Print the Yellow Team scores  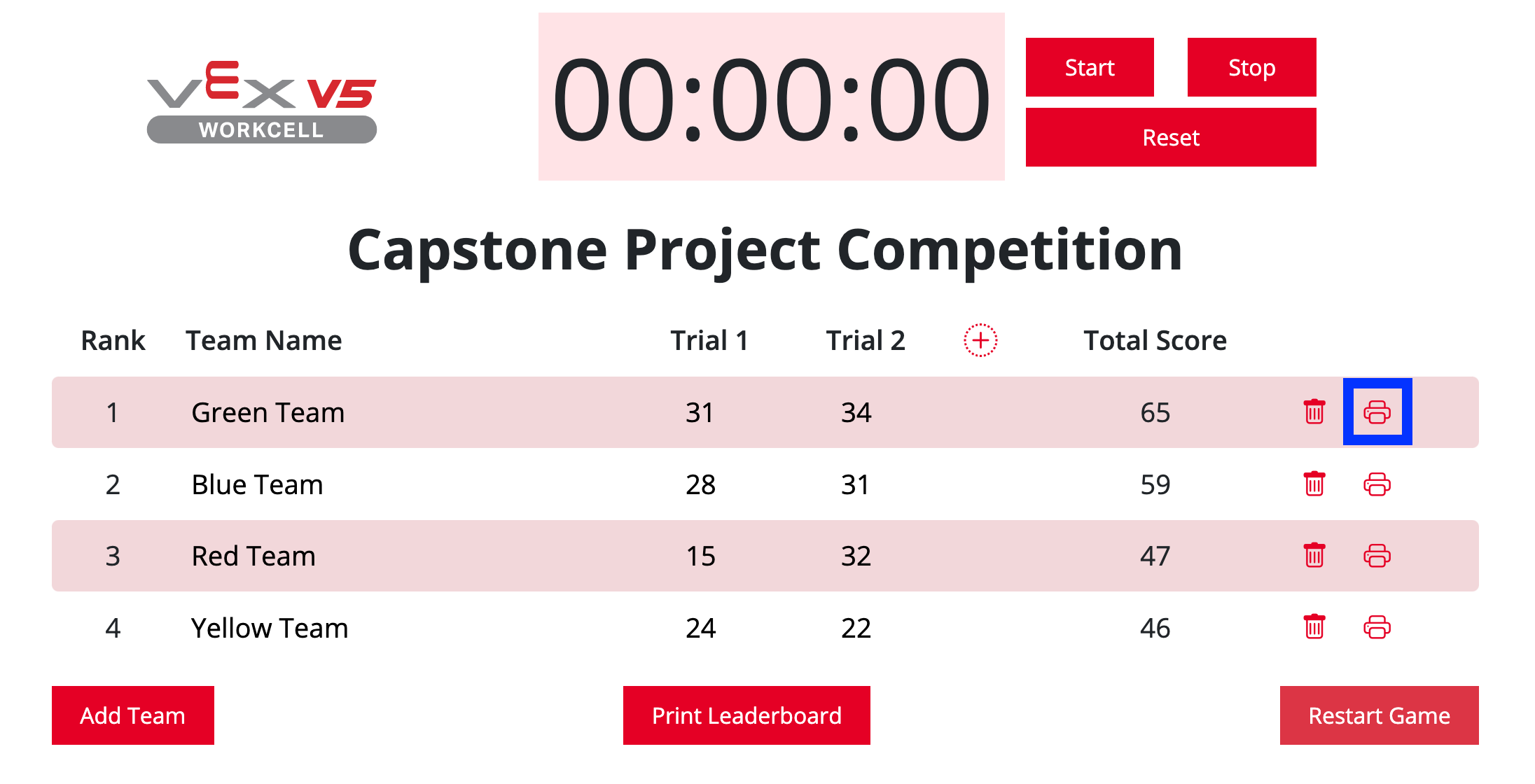pyautogui.click(x=1377, y=627)
